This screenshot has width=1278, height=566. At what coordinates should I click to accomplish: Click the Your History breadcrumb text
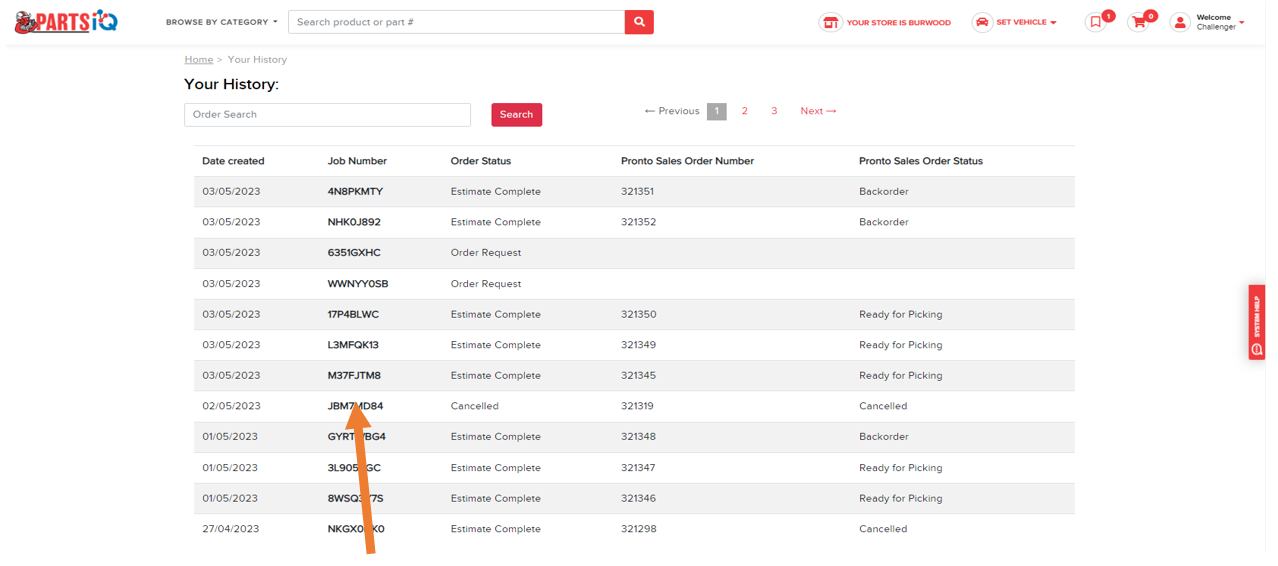257,59
